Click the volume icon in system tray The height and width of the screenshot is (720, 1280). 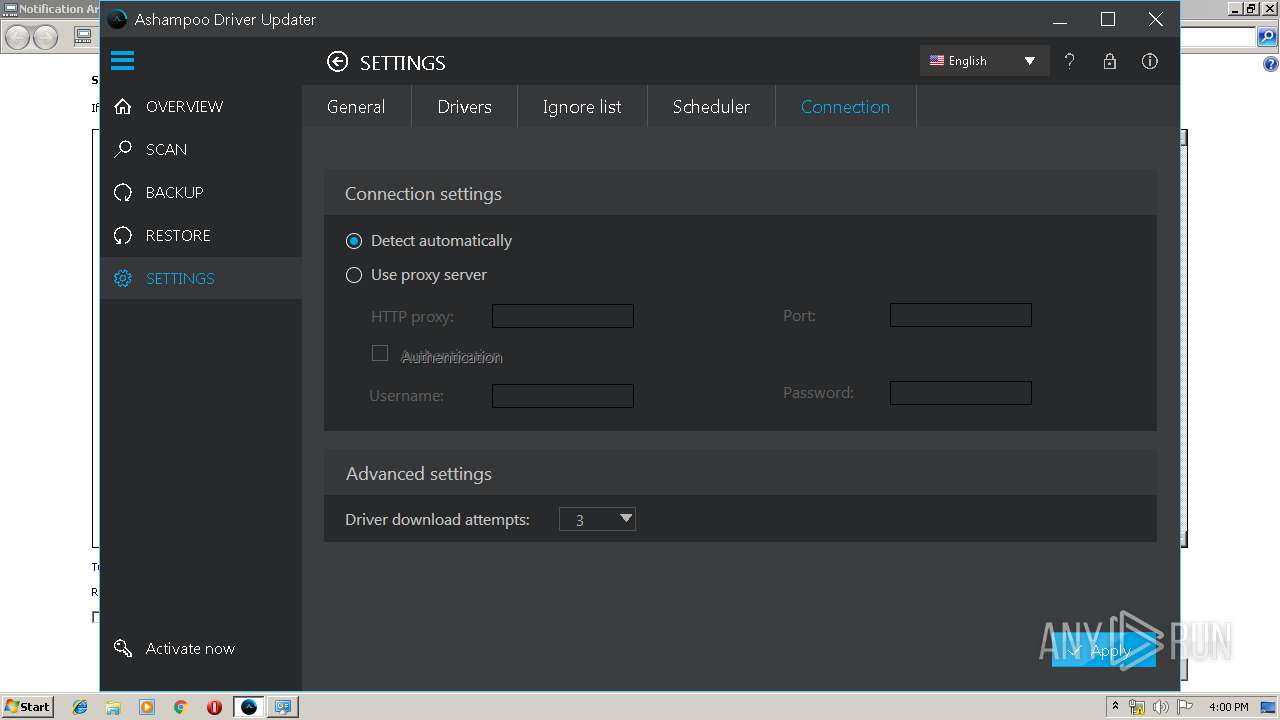coord(1161,707)
